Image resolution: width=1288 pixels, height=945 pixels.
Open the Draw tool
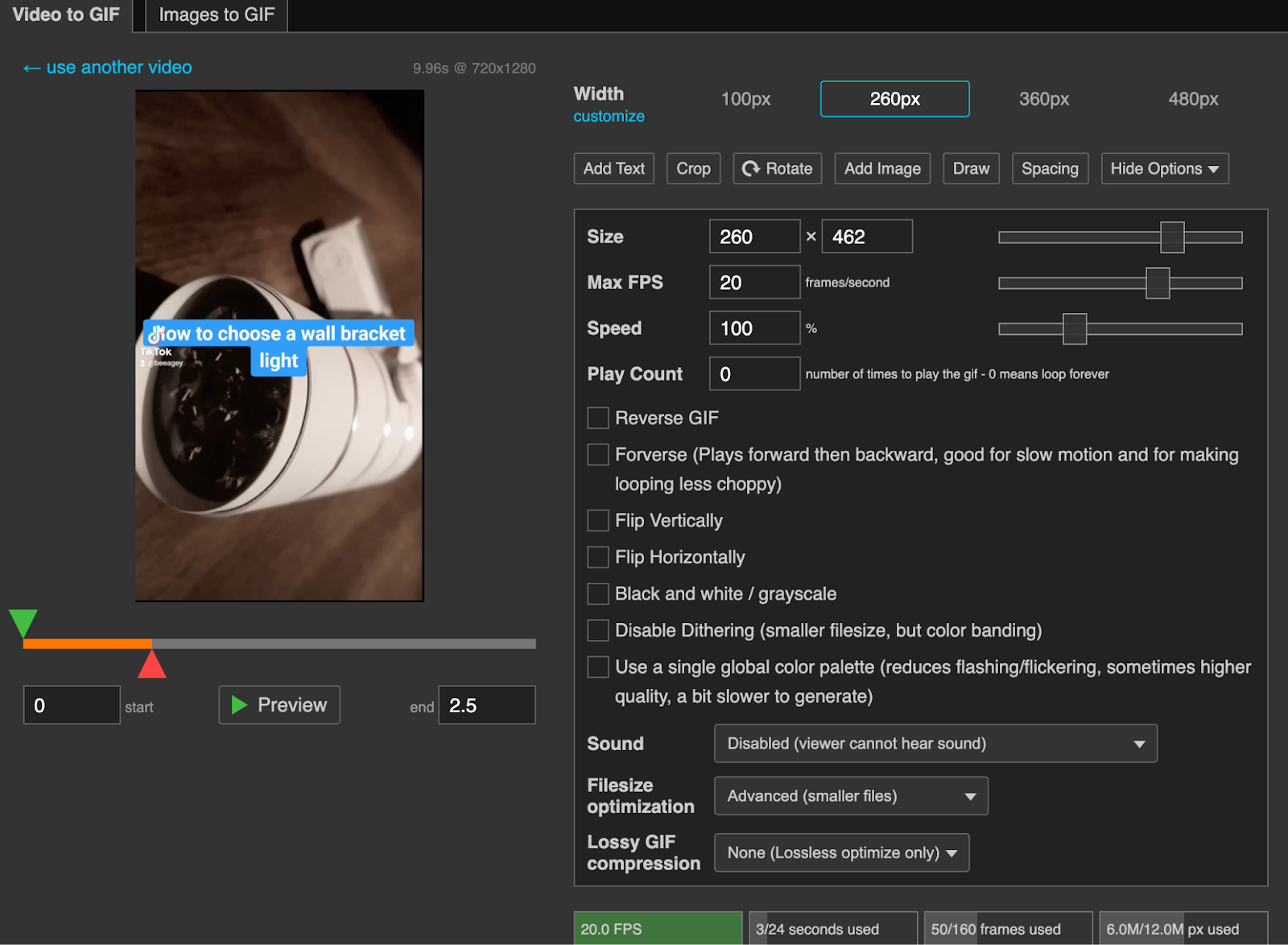tap(971, 168)
